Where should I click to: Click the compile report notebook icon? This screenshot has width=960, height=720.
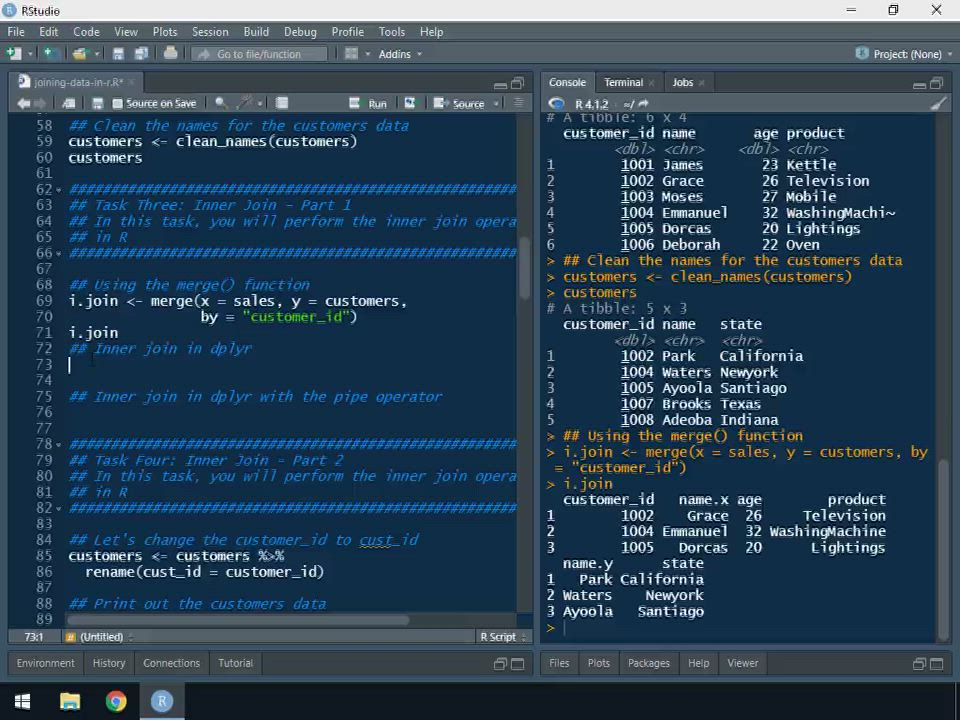pos(282,103)
